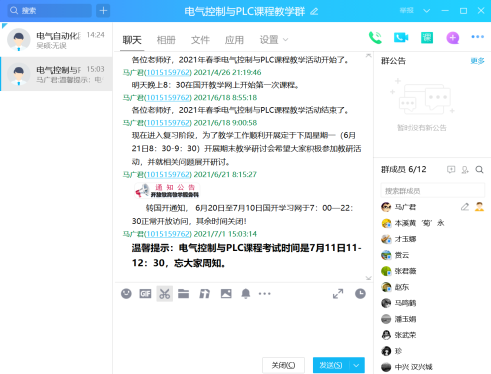Click the music share icon
491x374 pixels.
tap(204, 294)
